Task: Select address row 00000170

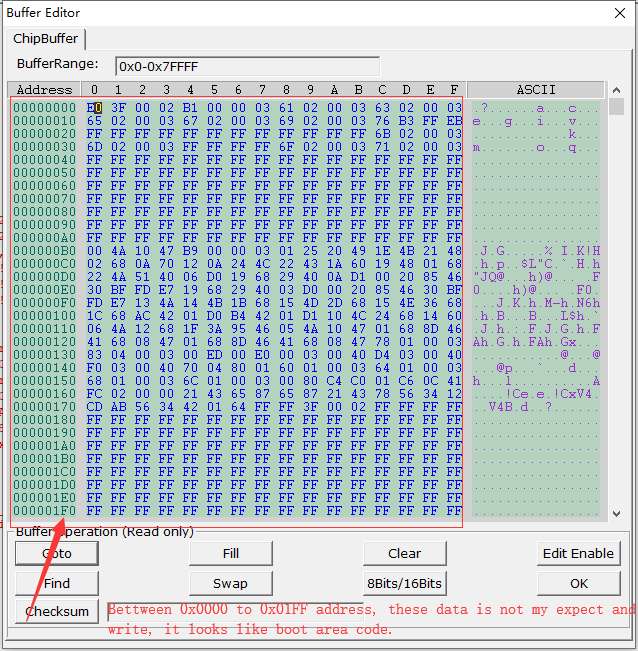Action: [x=44, y=407]
